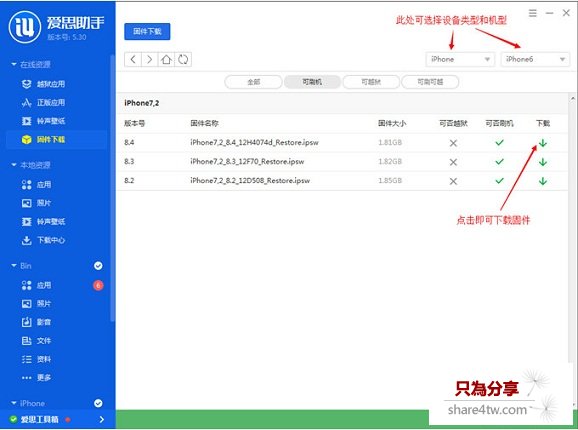
Task: Go forward with the right arrow button
Action: coord(150,59)
